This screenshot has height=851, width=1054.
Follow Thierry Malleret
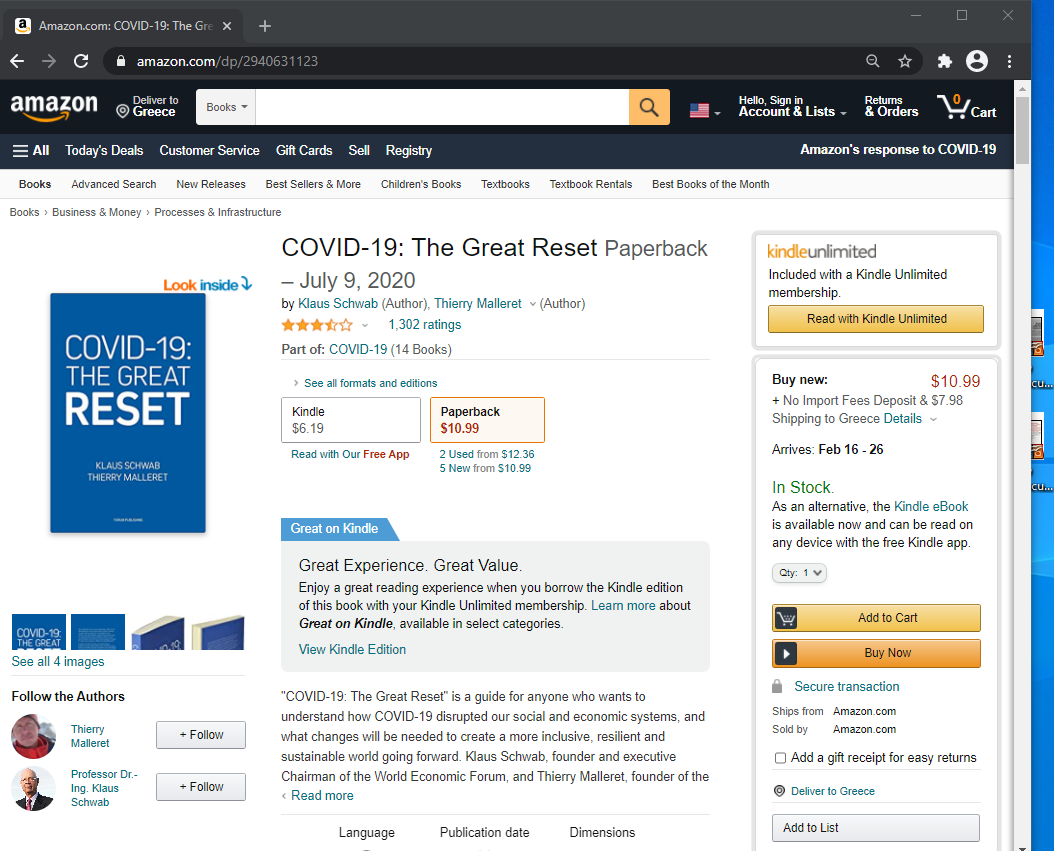coord(201,735)
